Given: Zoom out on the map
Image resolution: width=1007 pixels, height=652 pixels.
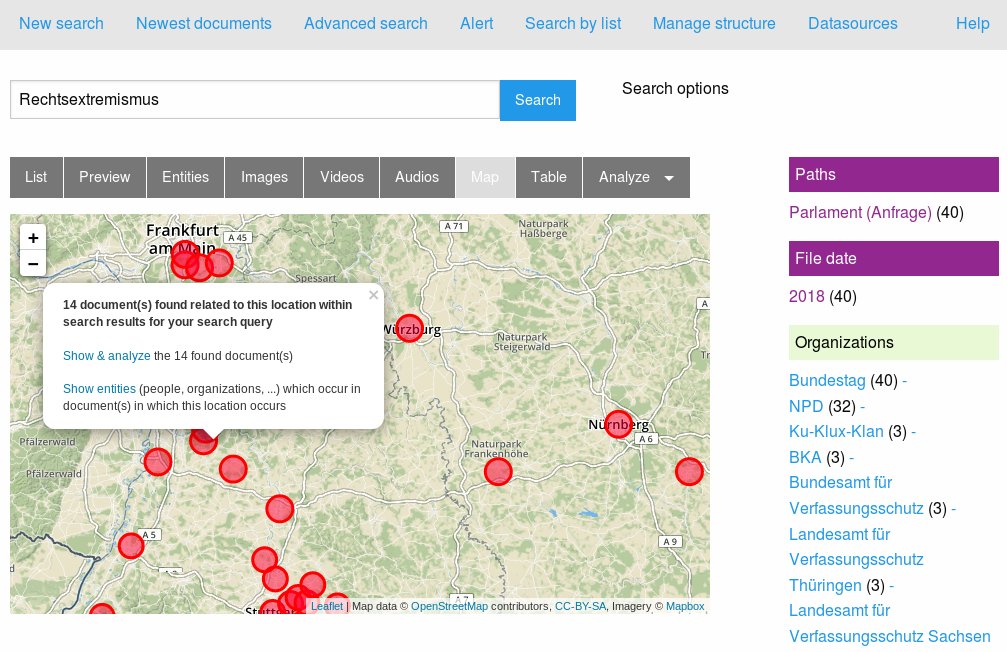Looking at the screenshot, I should pyautogui.click(x=33, y=263).
